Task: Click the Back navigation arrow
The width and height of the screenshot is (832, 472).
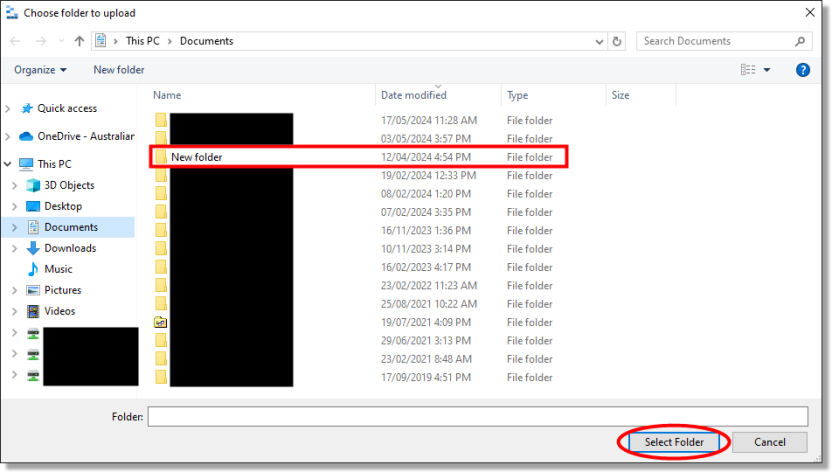Action: coord(15,41)
